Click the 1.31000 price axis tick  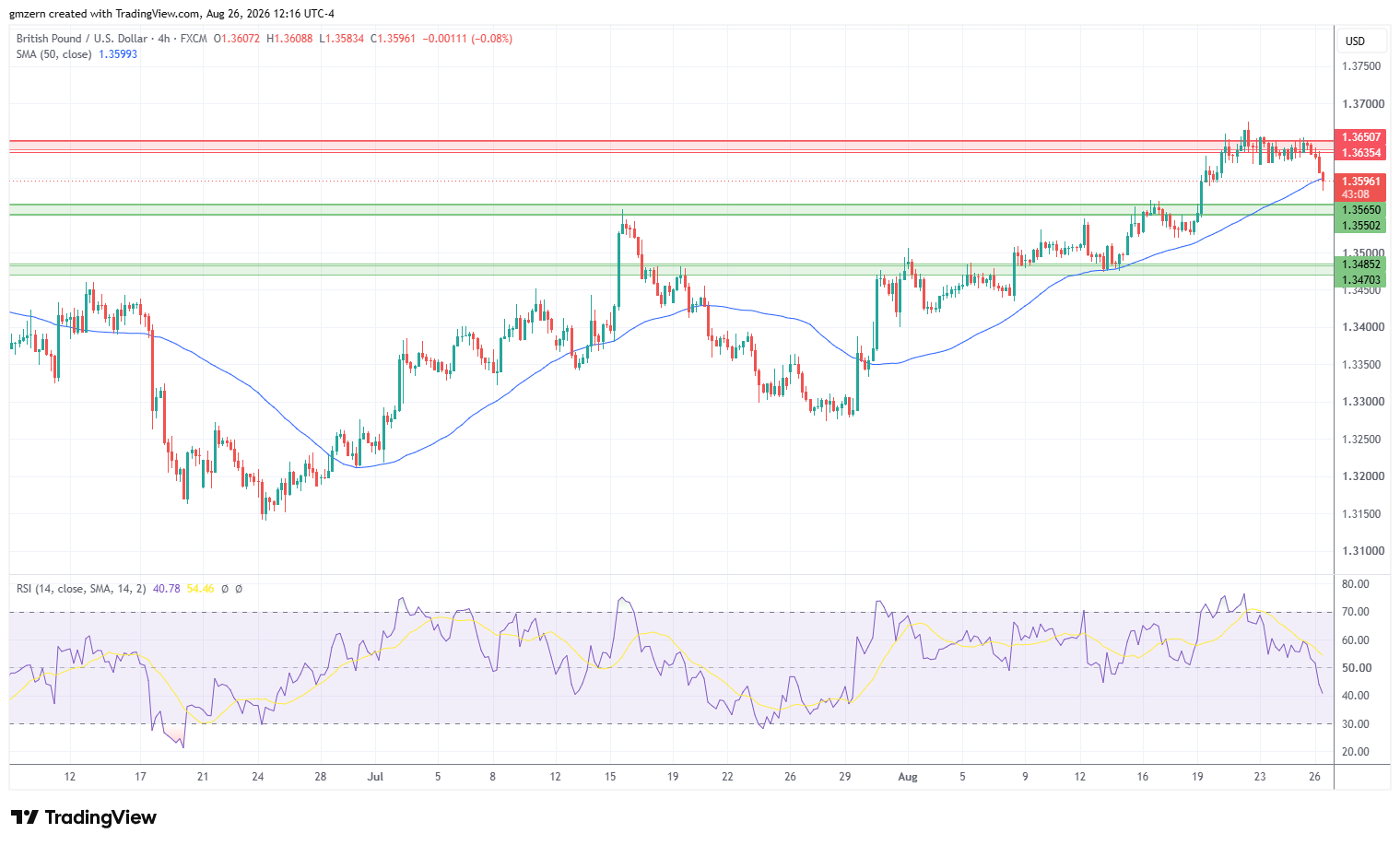(1361, 551)
